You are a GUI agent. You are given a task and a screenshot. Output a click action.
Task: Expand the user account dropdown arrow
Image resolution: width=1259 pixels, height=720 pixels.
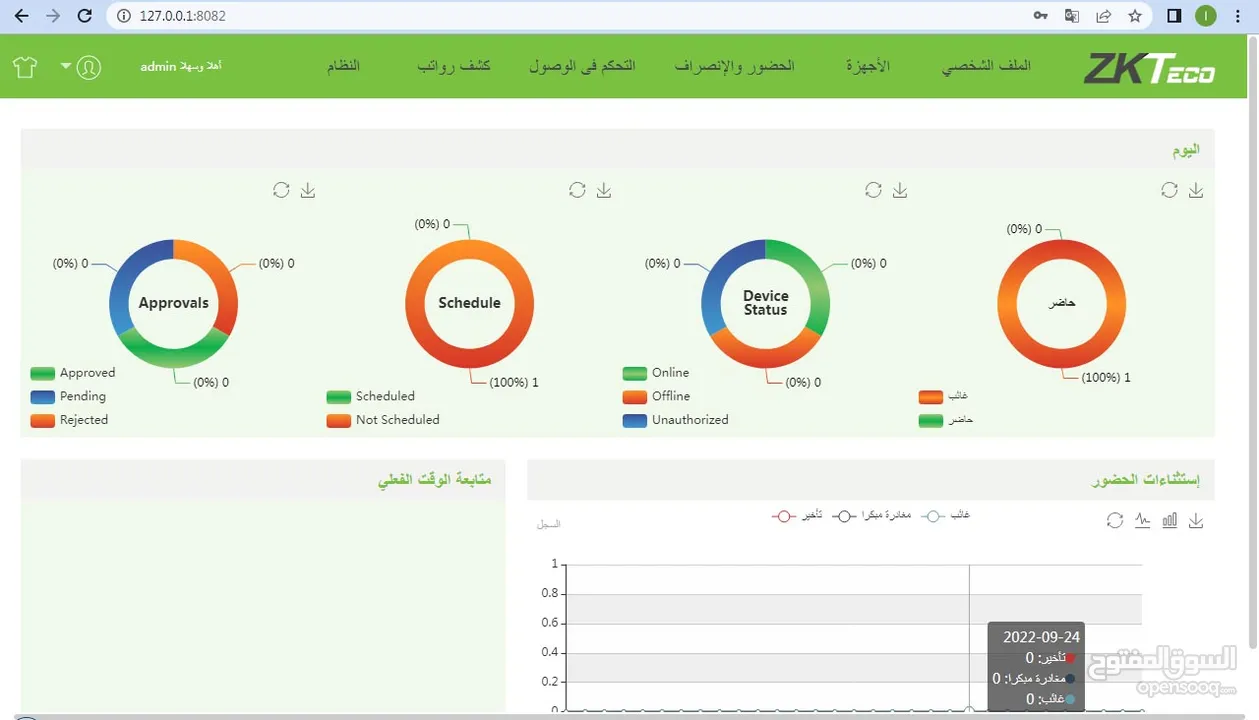(66, 66)
